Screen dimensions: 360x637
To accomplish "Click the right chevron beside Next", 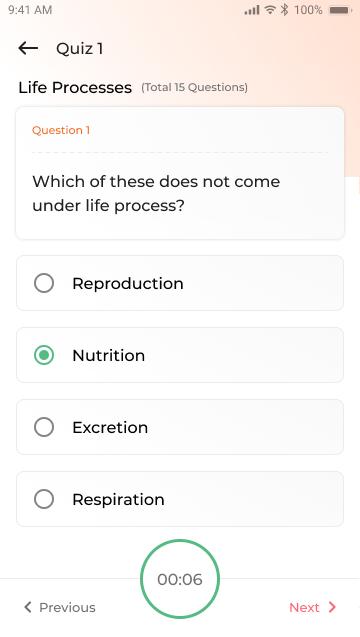I will tap(332, 607).
